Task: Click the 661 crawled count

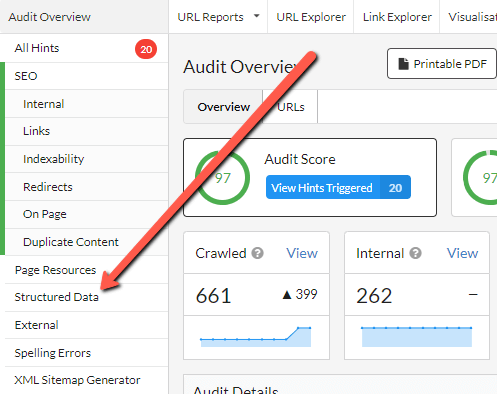Action: (213, 295)
